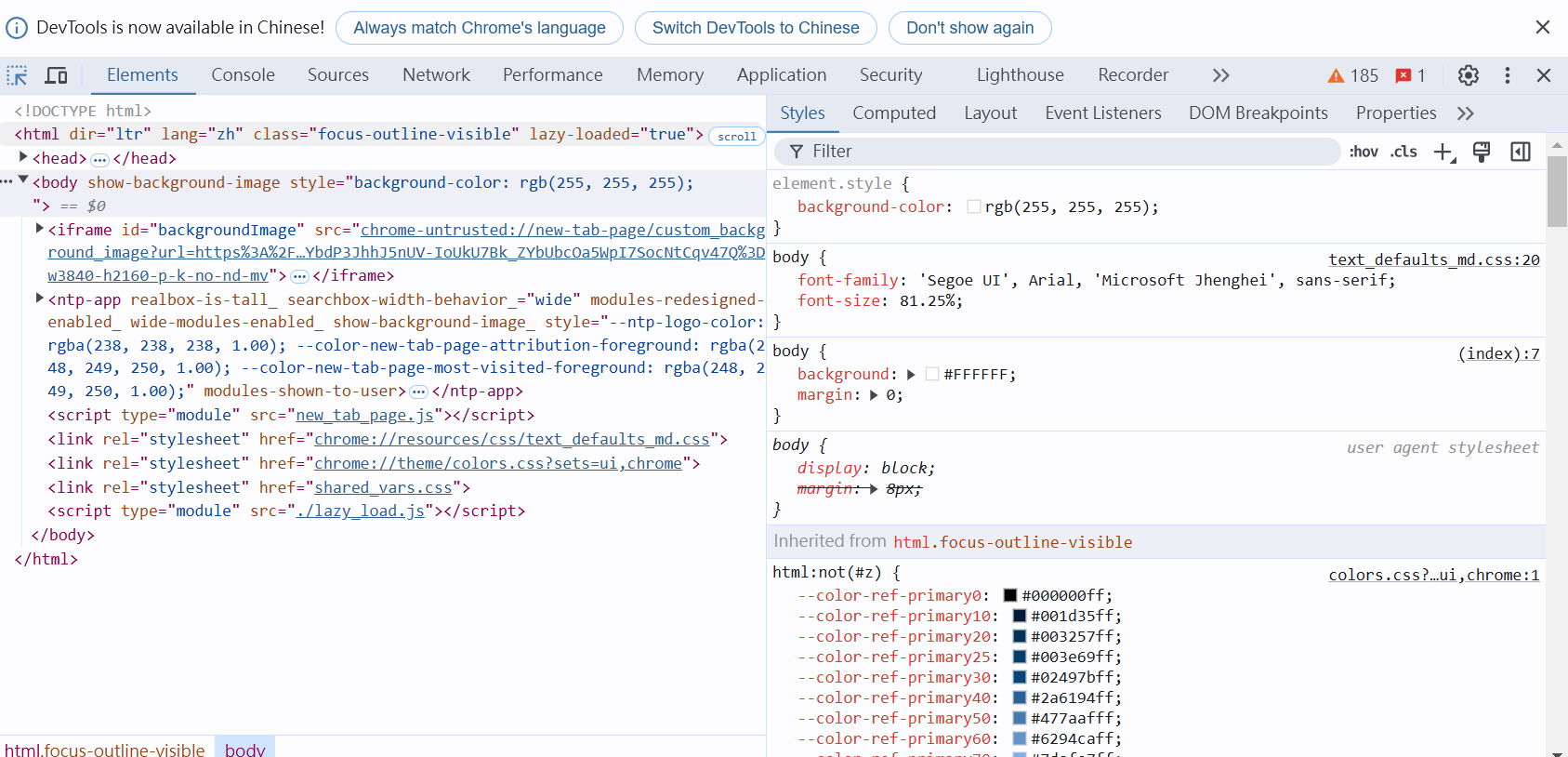Activate the inspect element picker icon
The width and height of the screenshot is (1568, 757).
tap(17, 75)
